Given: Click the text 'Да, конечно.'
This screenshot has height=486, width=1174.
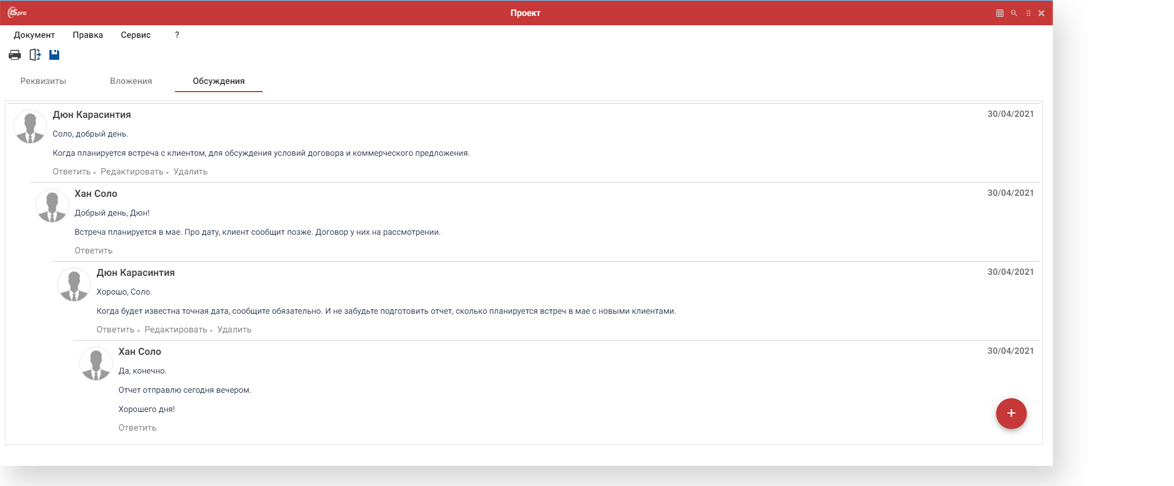Looking at the screenshot, I should click(142, 371).
